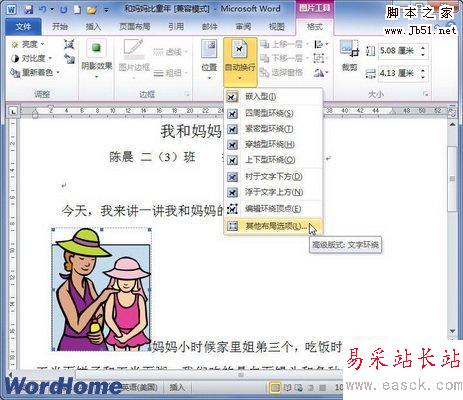The image size is (463, 400).
Task: Select 四周型环绕(S) square wrapping
Action: (273, 113)
